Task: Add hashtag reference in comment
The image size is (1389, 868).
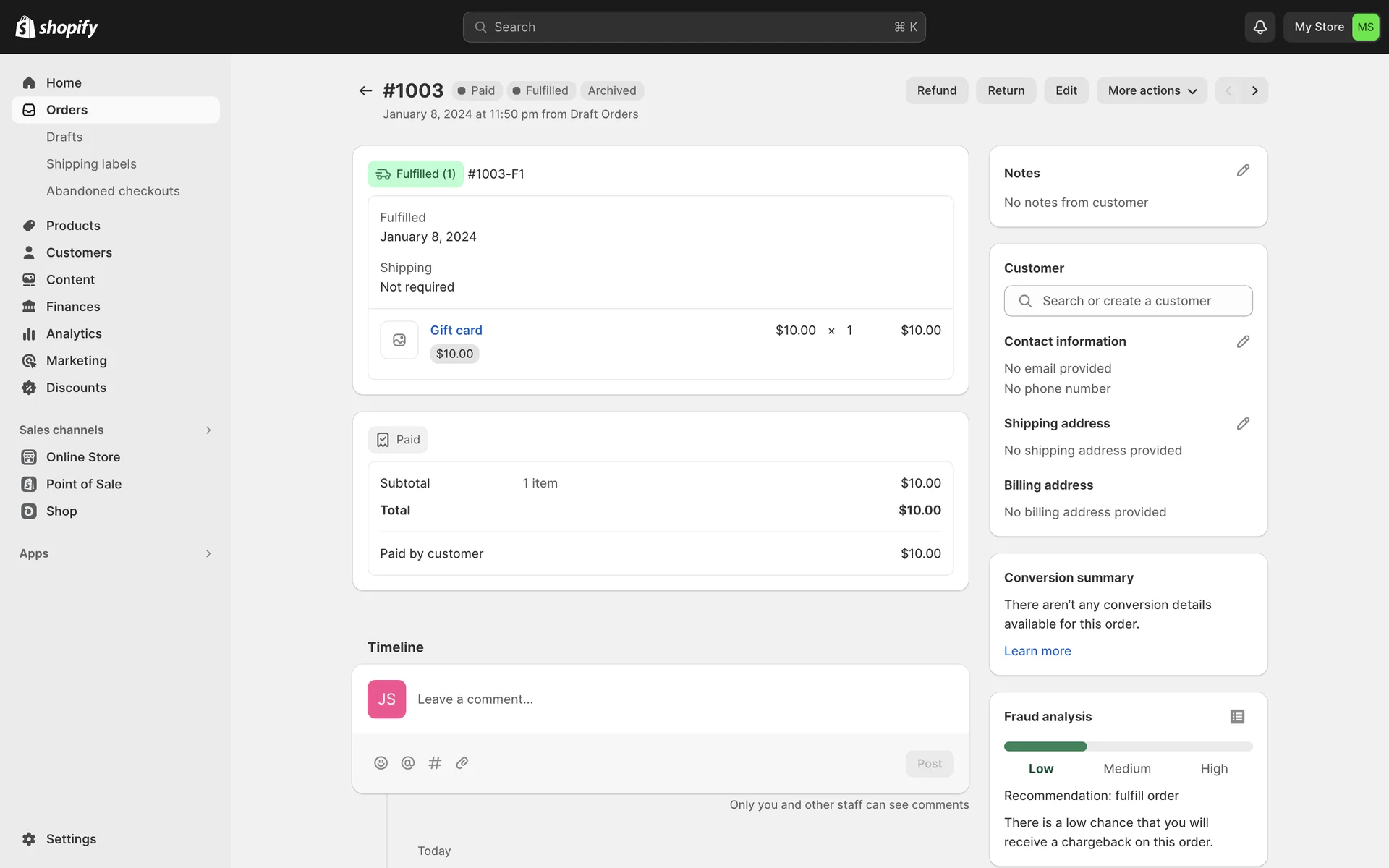Action: point(435,763)
